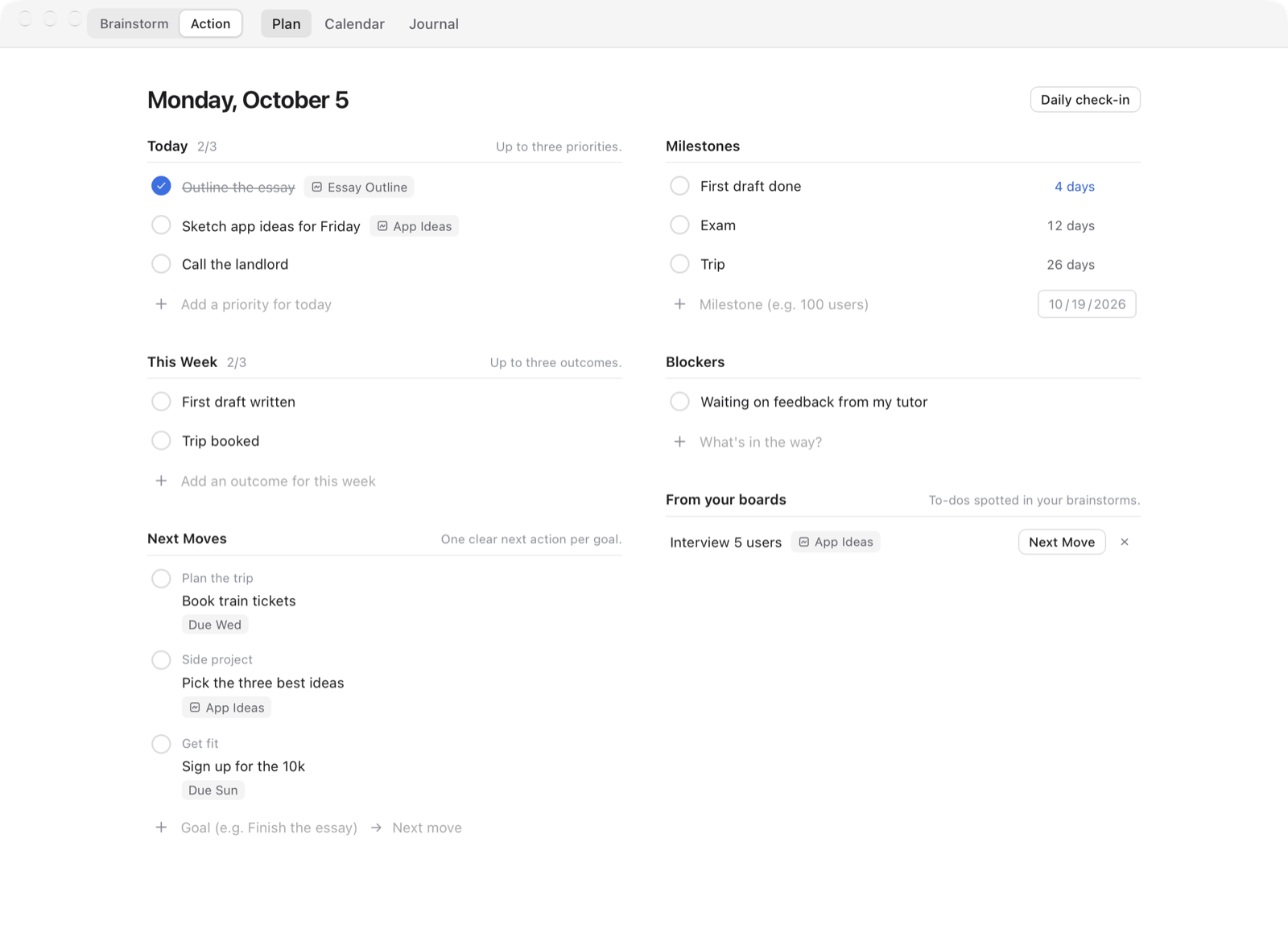This screenshot has height=933, width=1288.
Task: Click the plus icon beside the Goal field
Action: [x=161, y=828]
